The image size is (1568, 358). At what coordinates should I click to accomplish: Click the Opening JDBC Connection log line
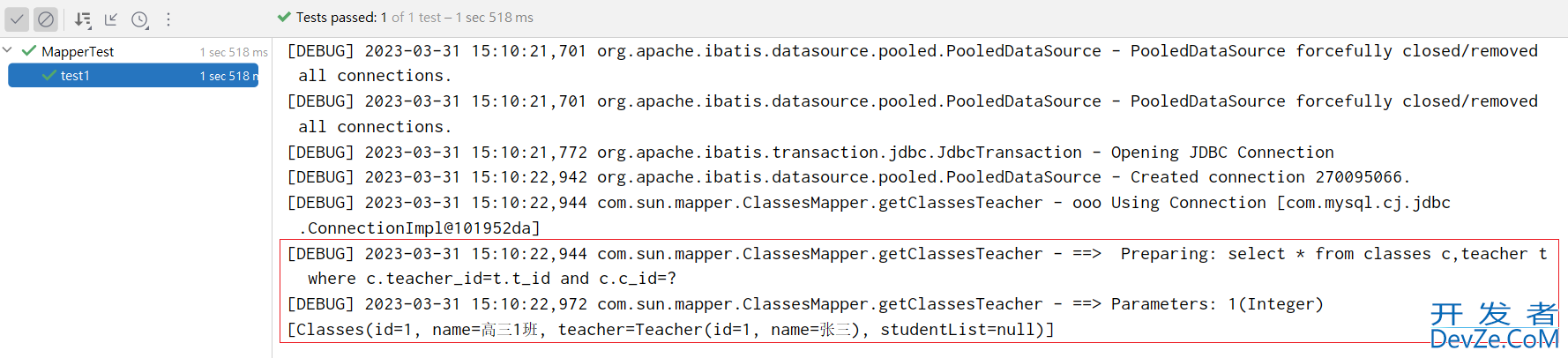coord(810,153)
